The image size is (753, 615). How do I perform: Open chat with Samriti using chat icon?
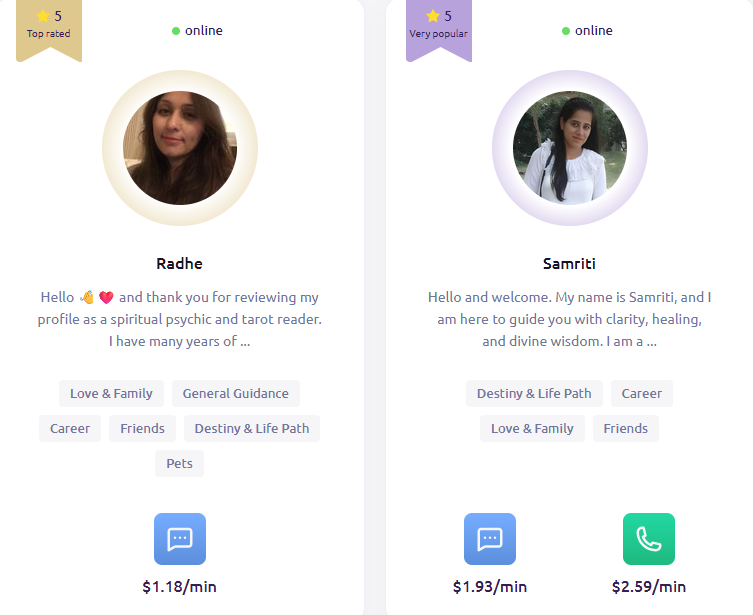point(490,539)
